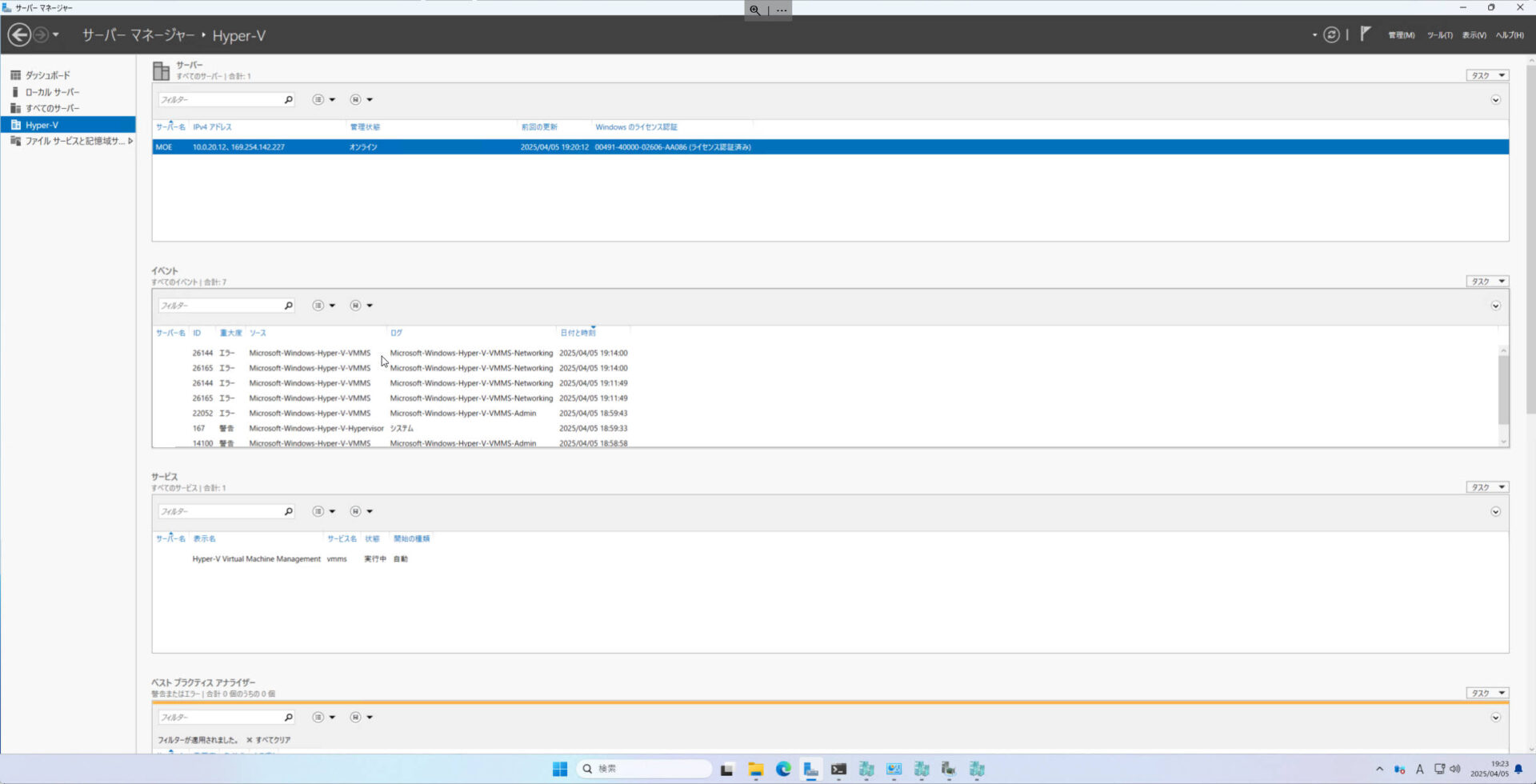The width and height of the screenshot is (1536, 784).
Task: Click the forward navigation arrow
Action: pyautogui.click(x=40, y=34)
